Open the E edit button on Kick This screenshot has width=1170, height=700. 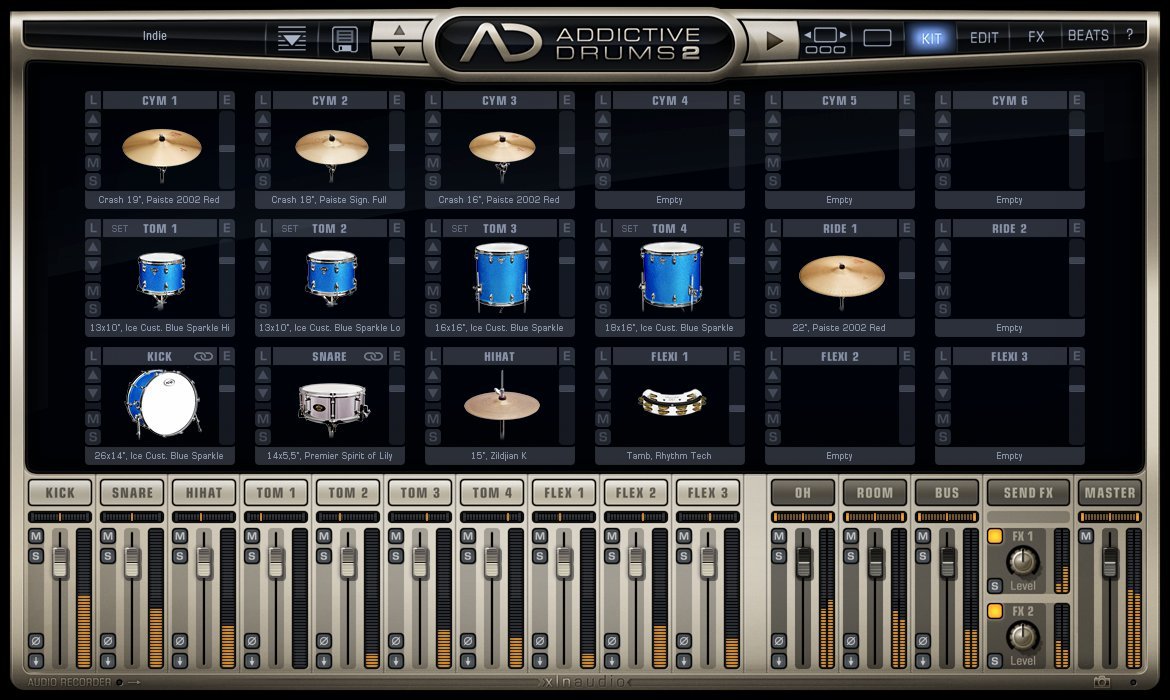coord(226,356)
